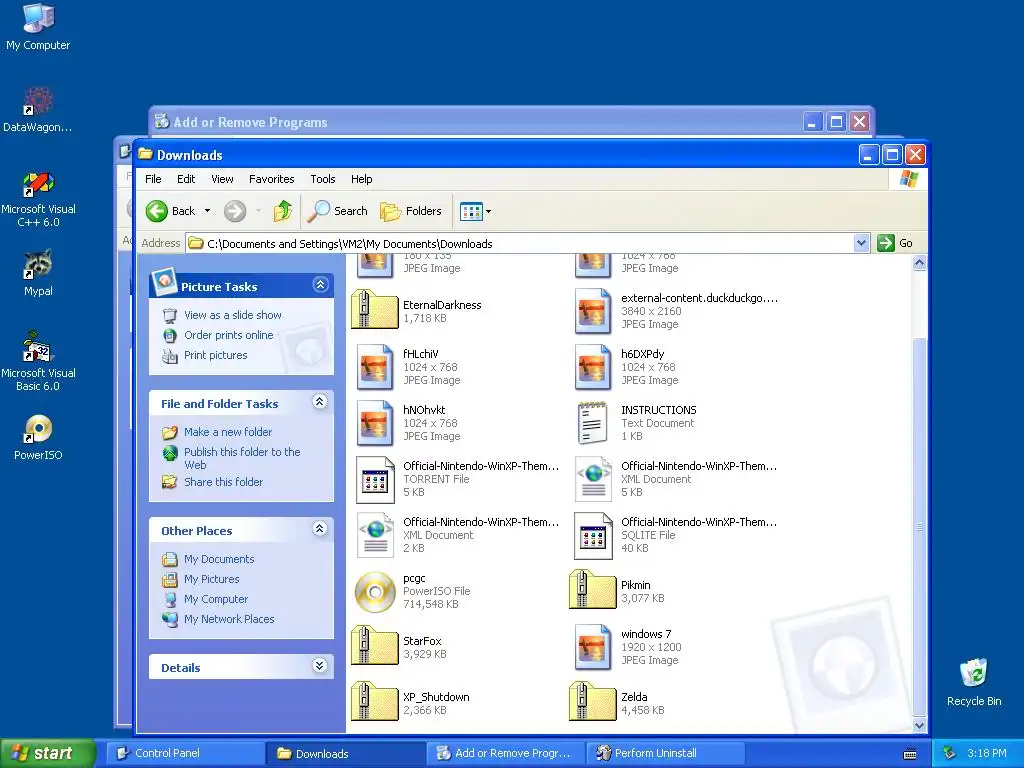The height and width of the screenshot is (768, 1024).
Task: Select the hNOhvkt JPEG image icon
Action: 375,423
